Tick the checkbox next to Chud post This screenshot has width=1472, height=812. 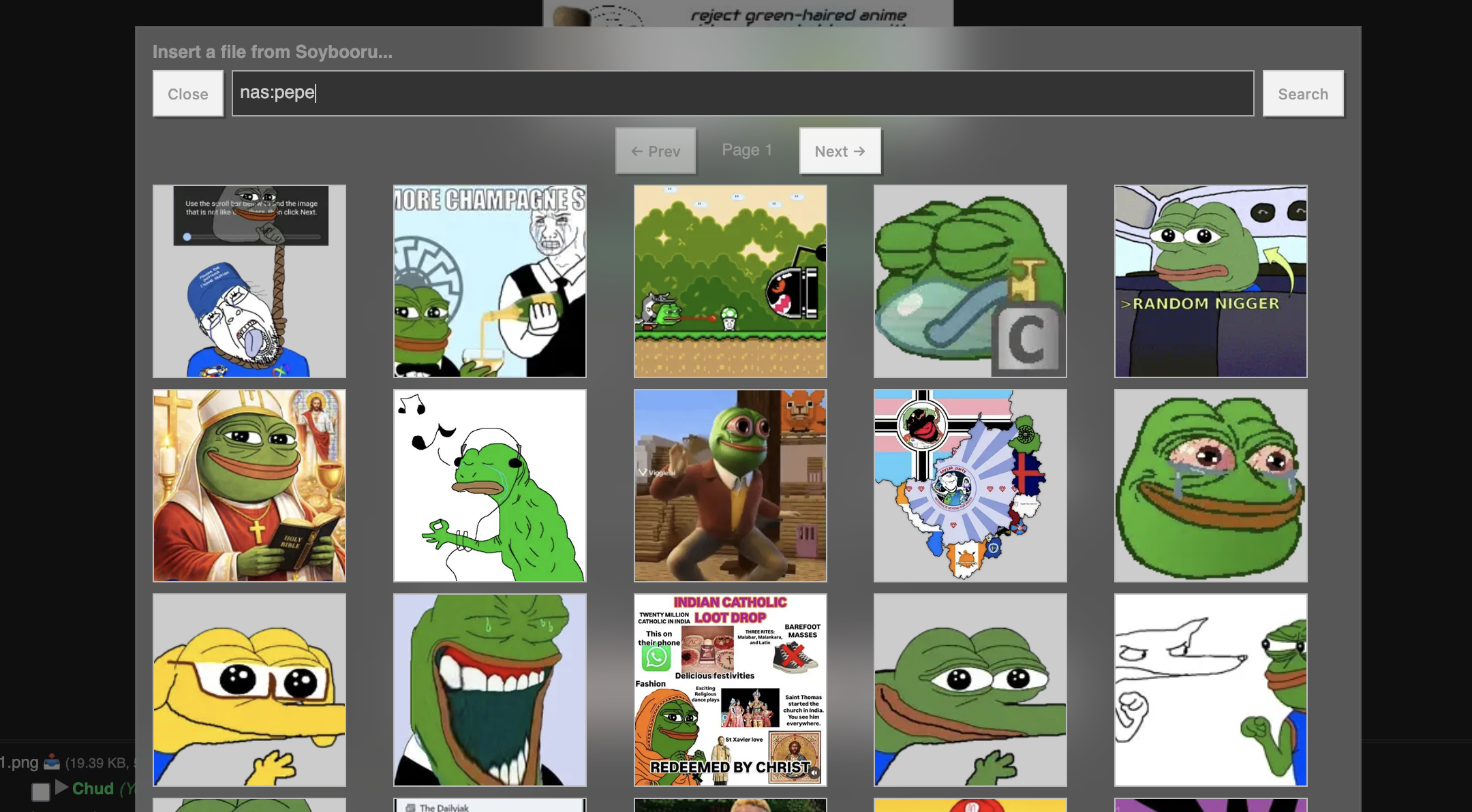41,792
